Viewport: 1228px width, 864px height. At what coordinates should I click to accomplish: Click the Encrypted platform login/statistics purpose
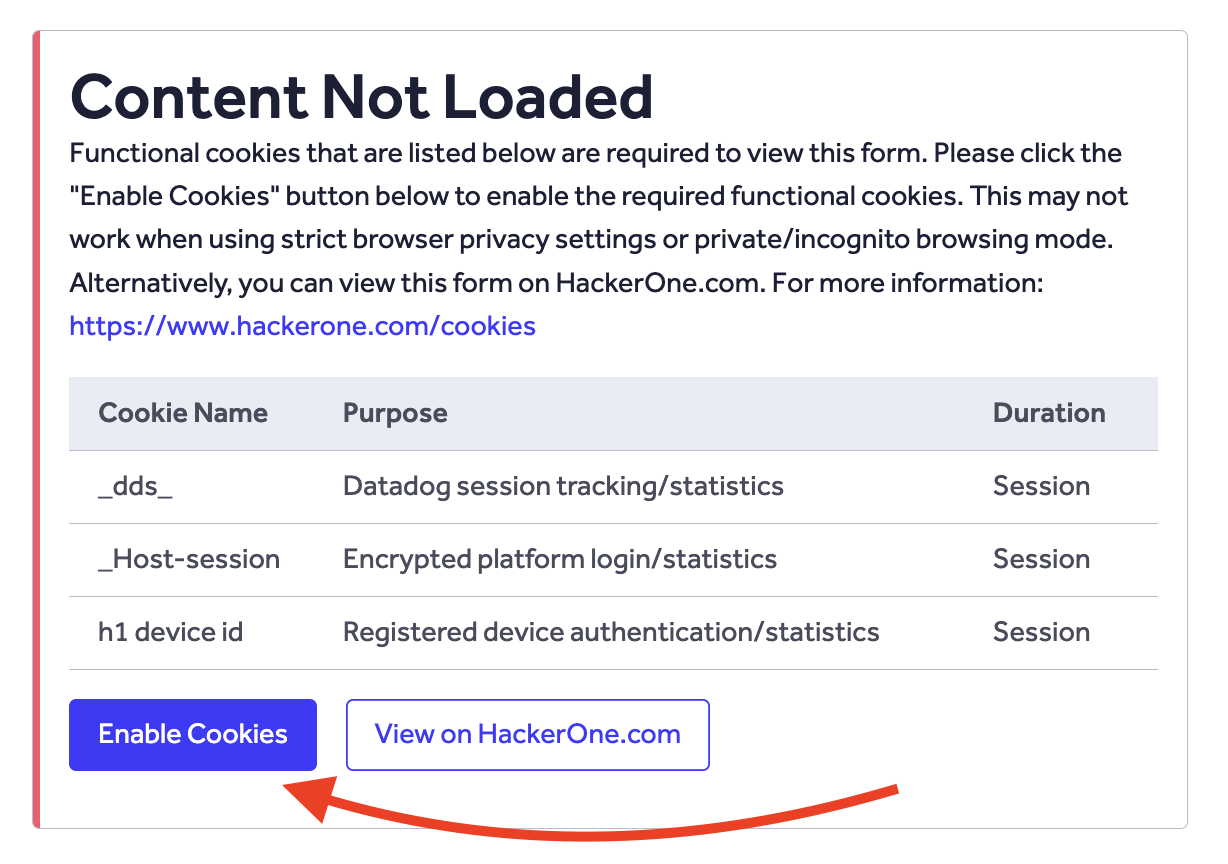coord(560,559)
